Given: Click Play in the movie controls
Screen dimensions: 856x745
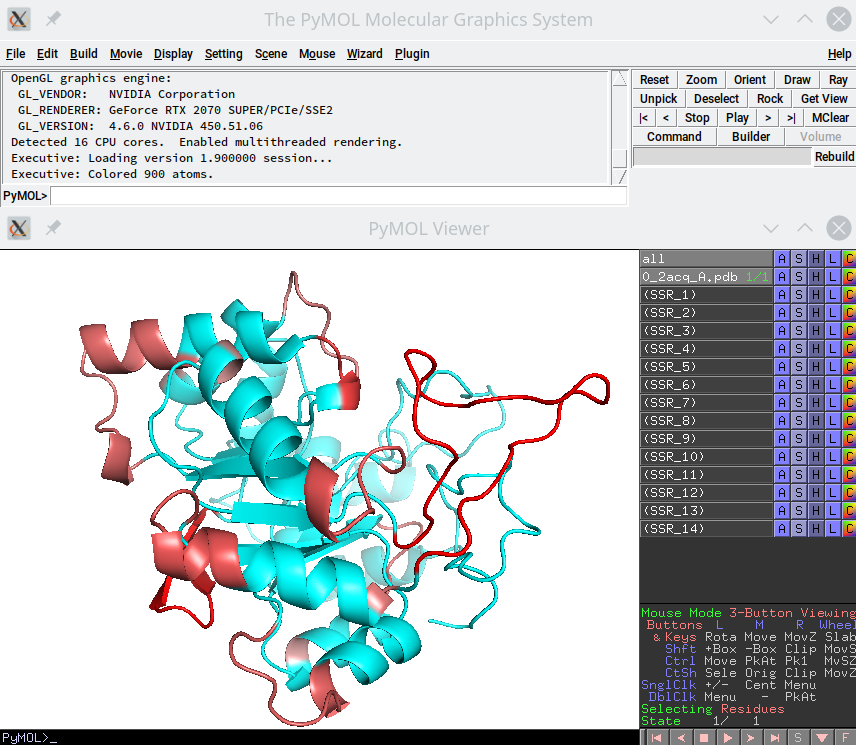Looking at the screenshot, I should [x=737, y=118].
